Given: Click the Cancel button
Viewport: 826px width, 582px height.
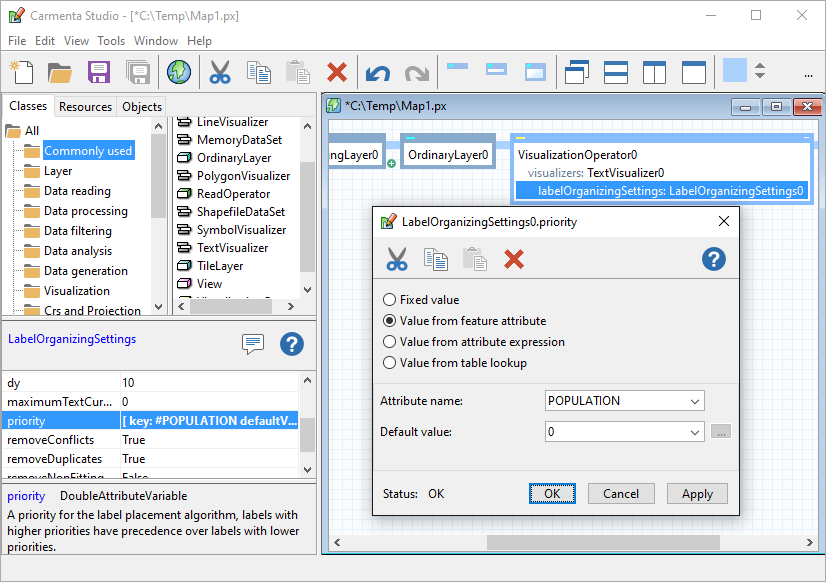Looking at the screenshot, I should [621, 493].
